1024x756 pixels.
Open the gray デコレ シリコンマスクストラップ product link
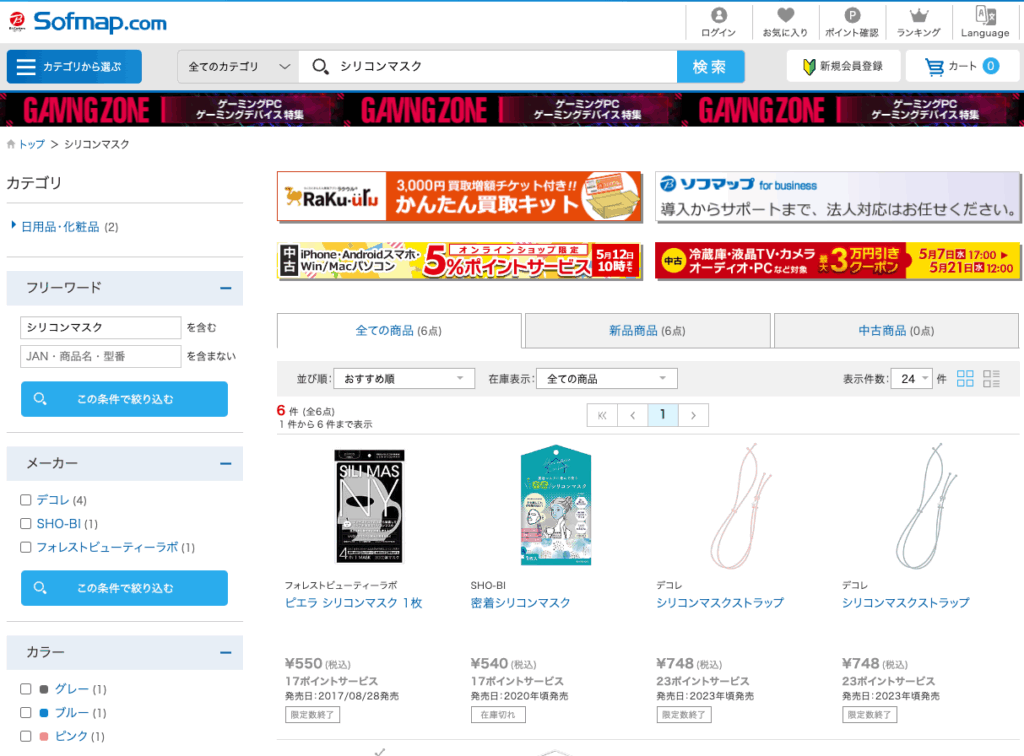pos(905,603)
